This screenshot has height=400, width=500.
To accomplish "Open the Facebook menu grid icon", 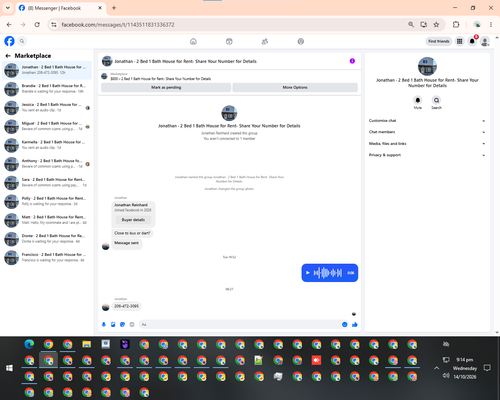I will tap(459, 41).
